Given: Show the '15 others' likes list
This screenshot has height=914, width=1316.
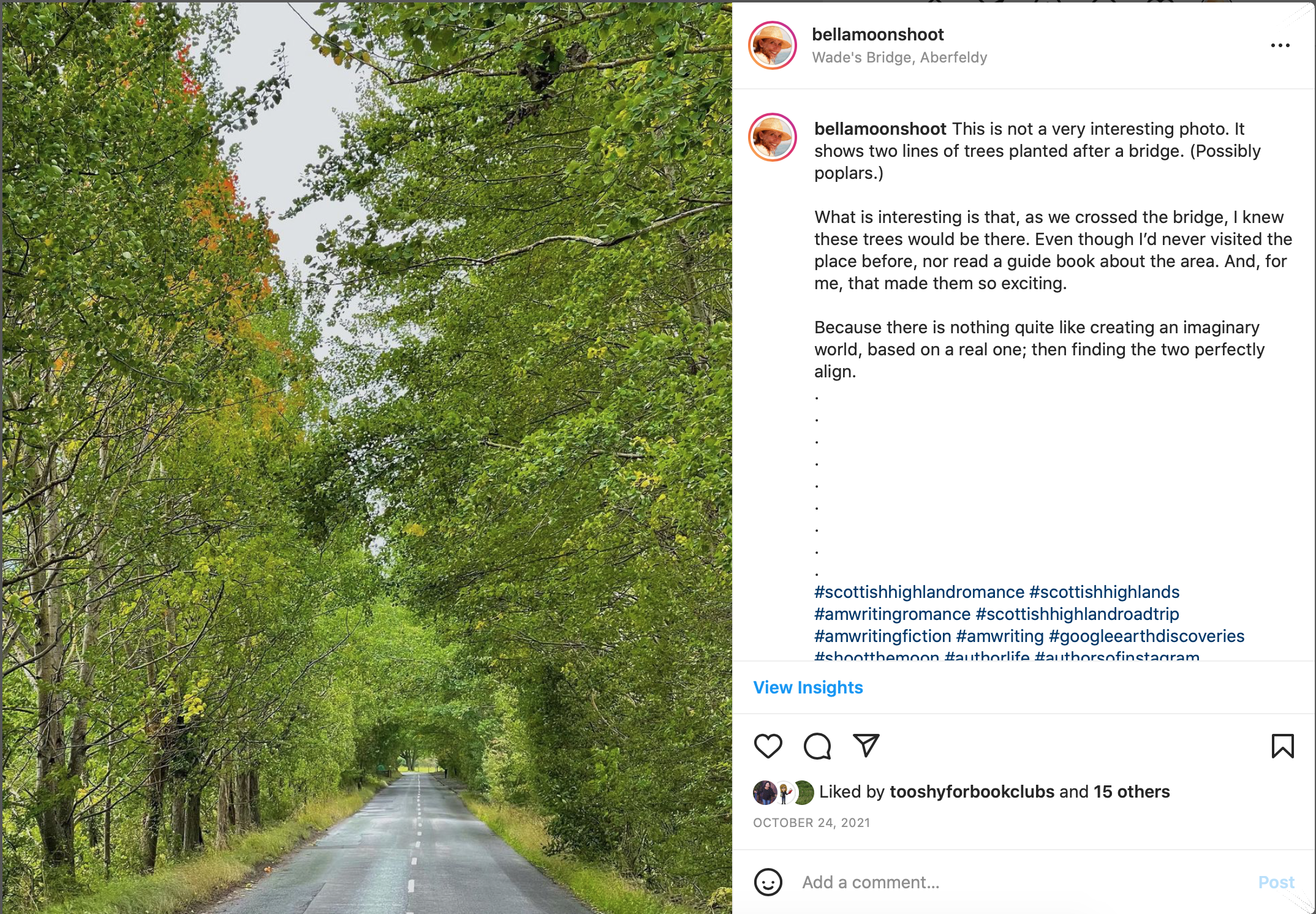Looking at the screenshot, I should tap(1132, 791).
